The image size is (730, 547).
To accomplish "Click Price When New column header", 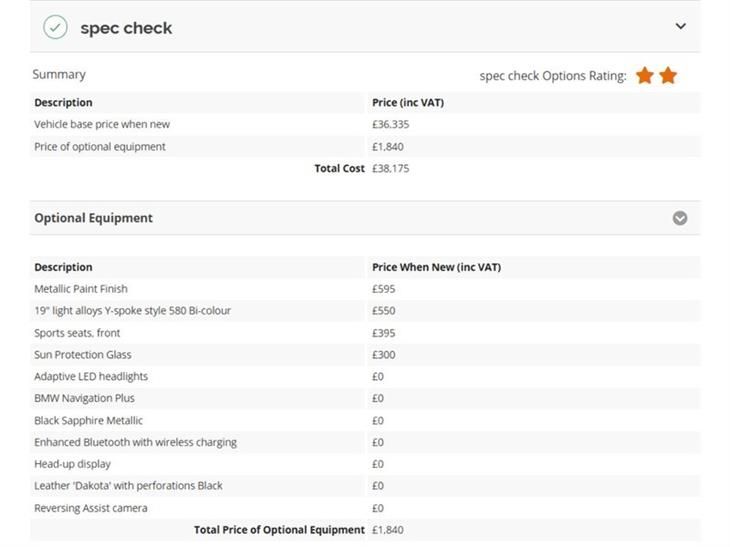I will coord(436,267).
